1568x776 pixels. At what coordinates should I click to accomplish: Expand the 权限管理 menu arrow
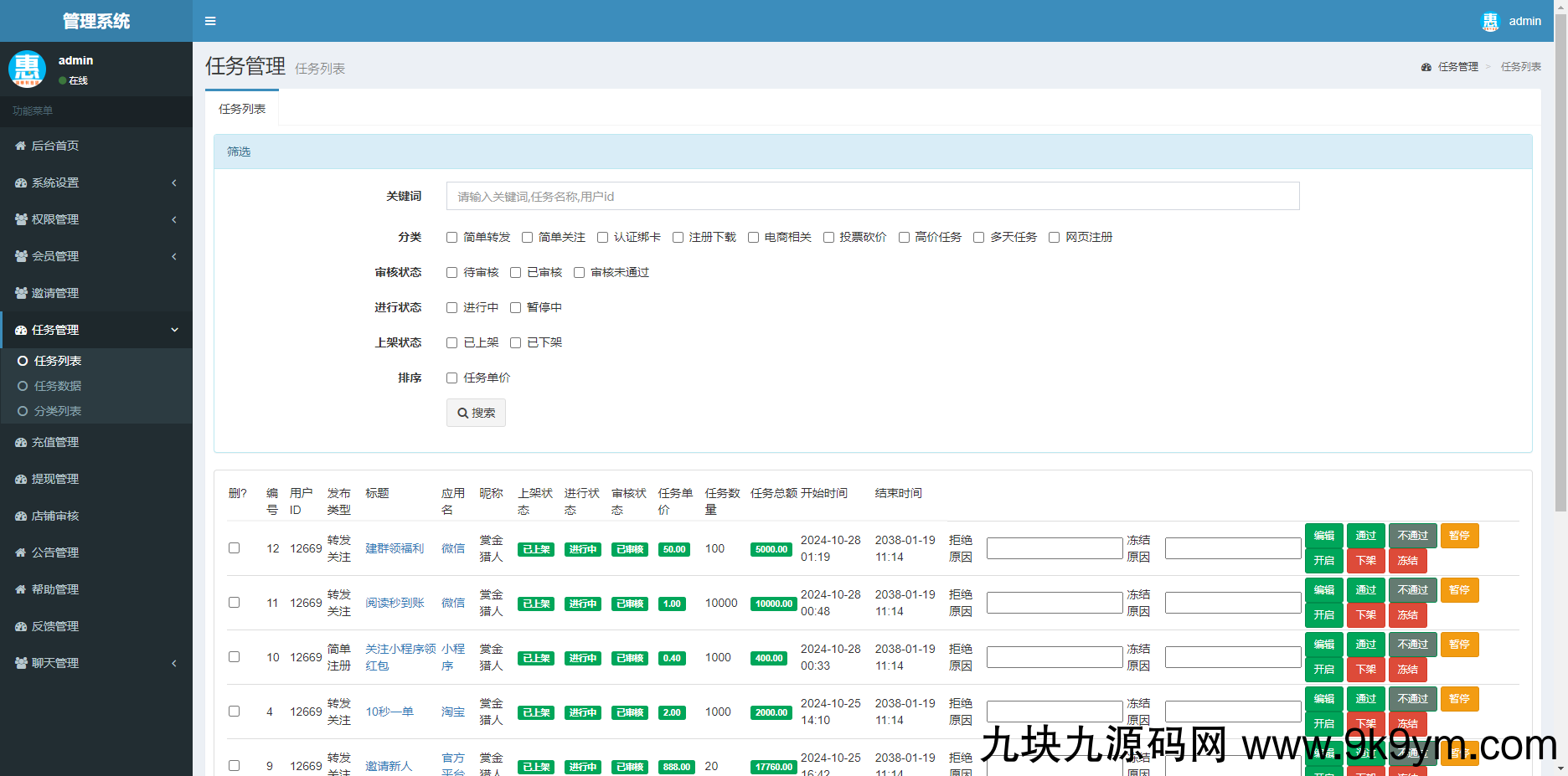174,219
